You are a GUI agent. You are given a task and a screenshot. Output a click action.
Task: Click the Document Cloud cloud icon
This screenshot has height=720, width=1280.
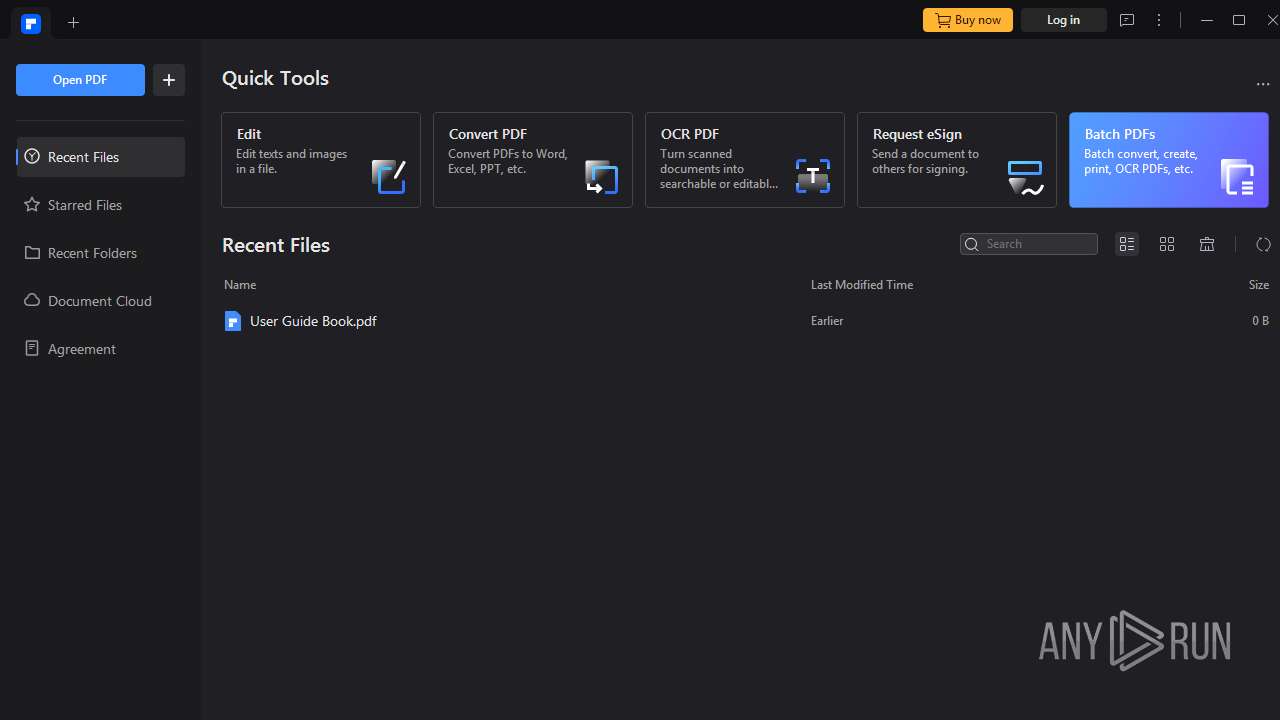pos(32,301)
